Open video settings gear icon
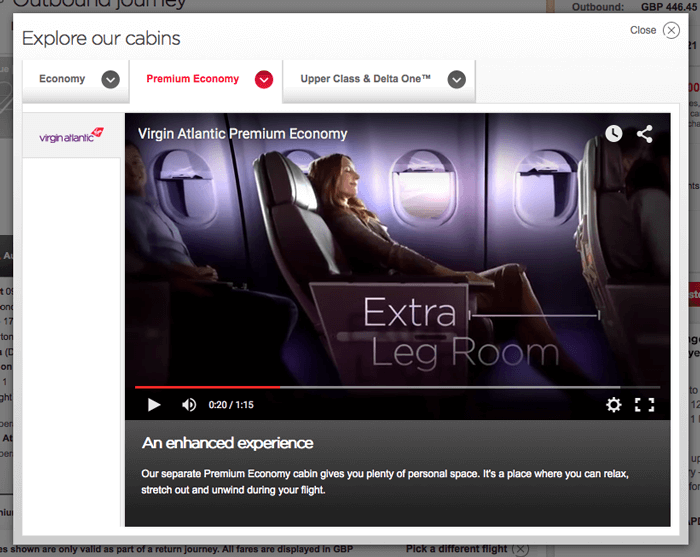This screenshot has width=700, height=557. [613, 404]
